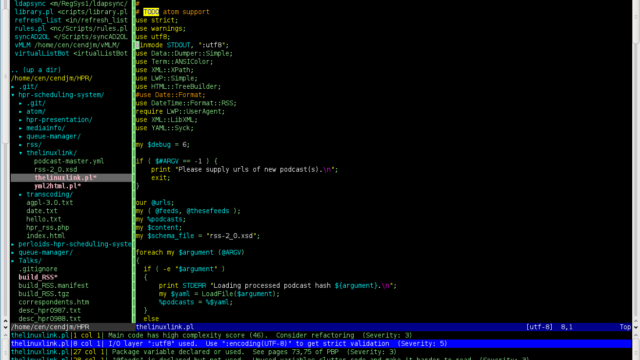The width and height of the screenshot is (640, 360).
Task: Open desc_hpr0987.txt file
Action: point(49,311)
